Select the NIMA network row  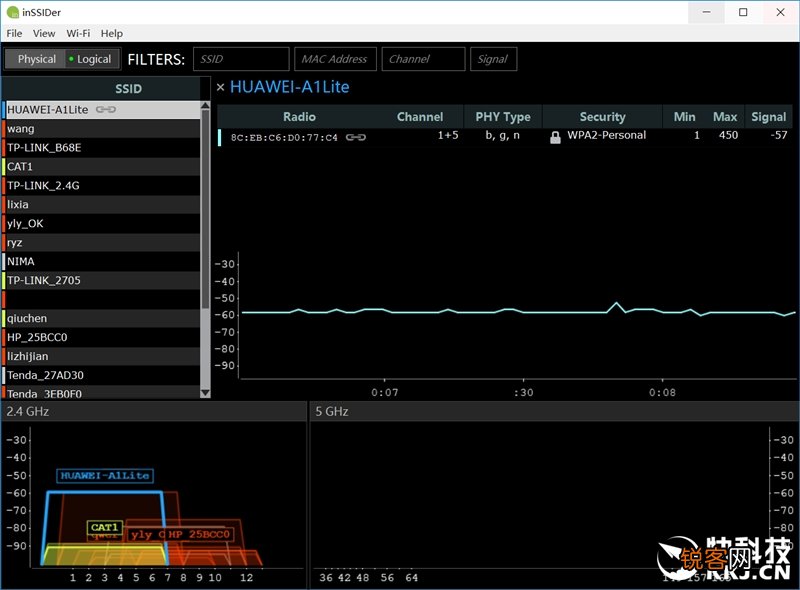(102, 261)
